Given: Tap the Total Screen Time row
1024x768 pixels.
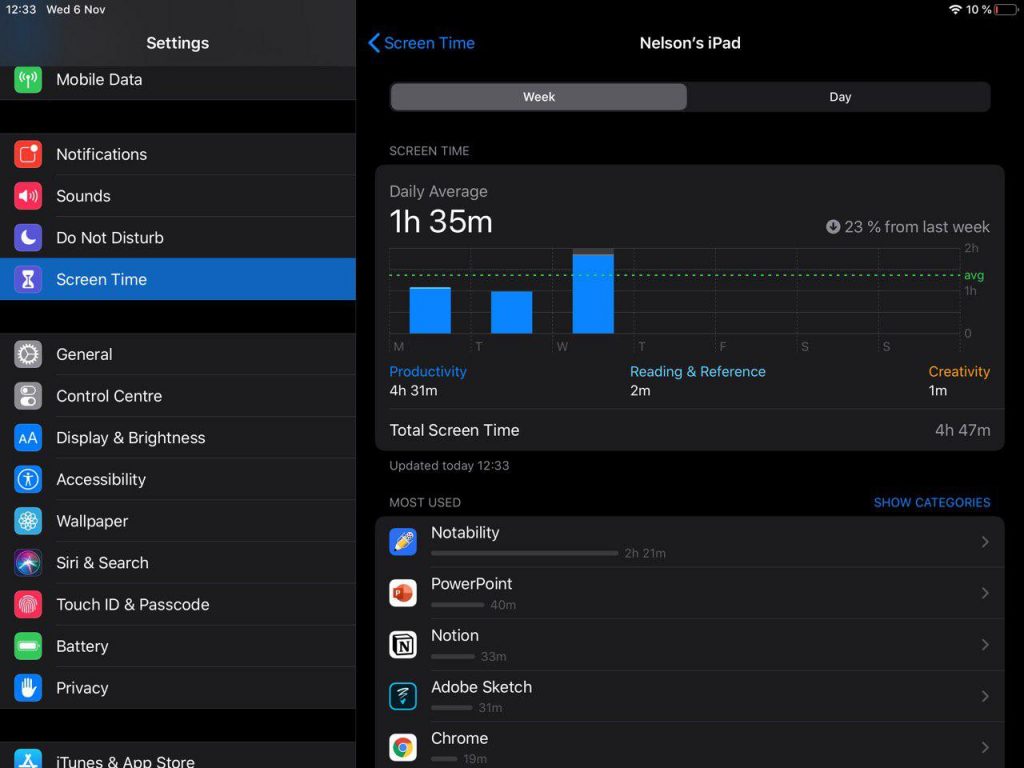Looking at the screenshot, I should [x=690, y=430].
